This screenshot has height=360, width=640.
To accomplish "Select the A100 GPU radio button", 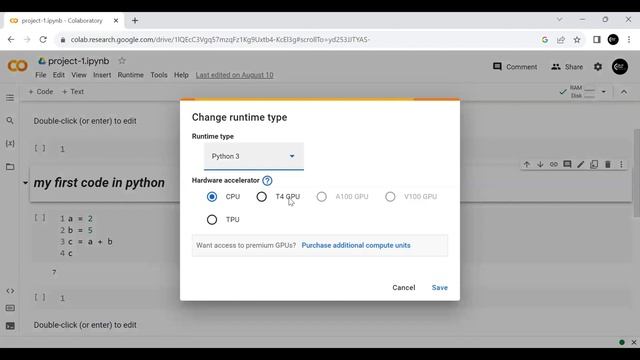I will (x=322, y=197).
